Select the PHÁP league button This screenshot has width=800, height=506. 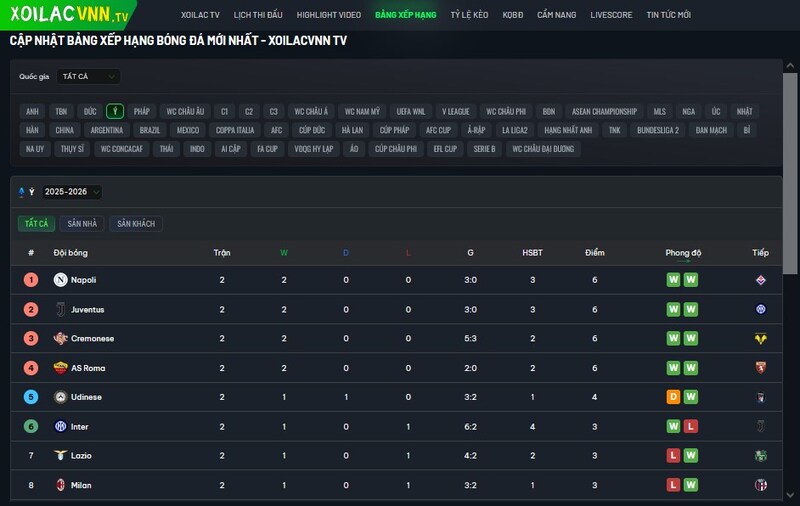point(142,111)
